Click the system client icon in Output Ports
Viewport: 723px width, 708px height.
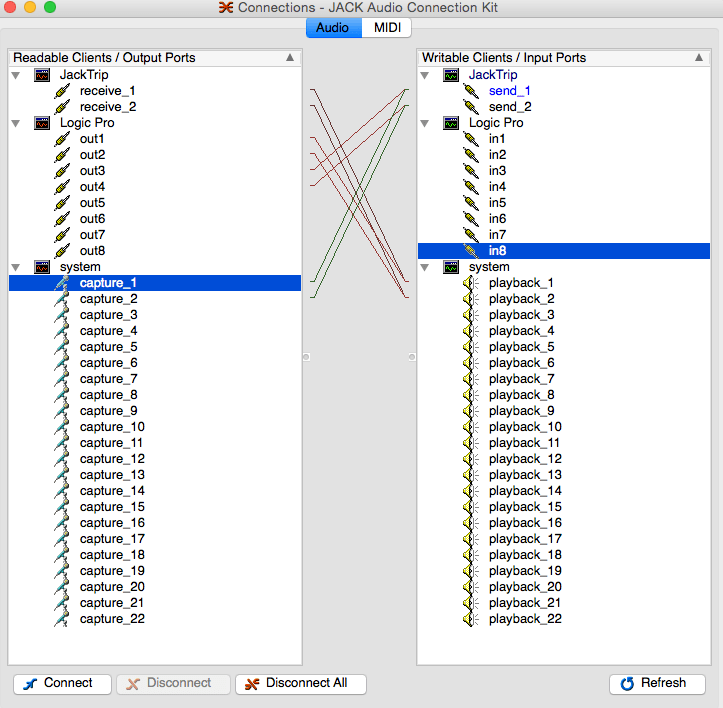42,267
